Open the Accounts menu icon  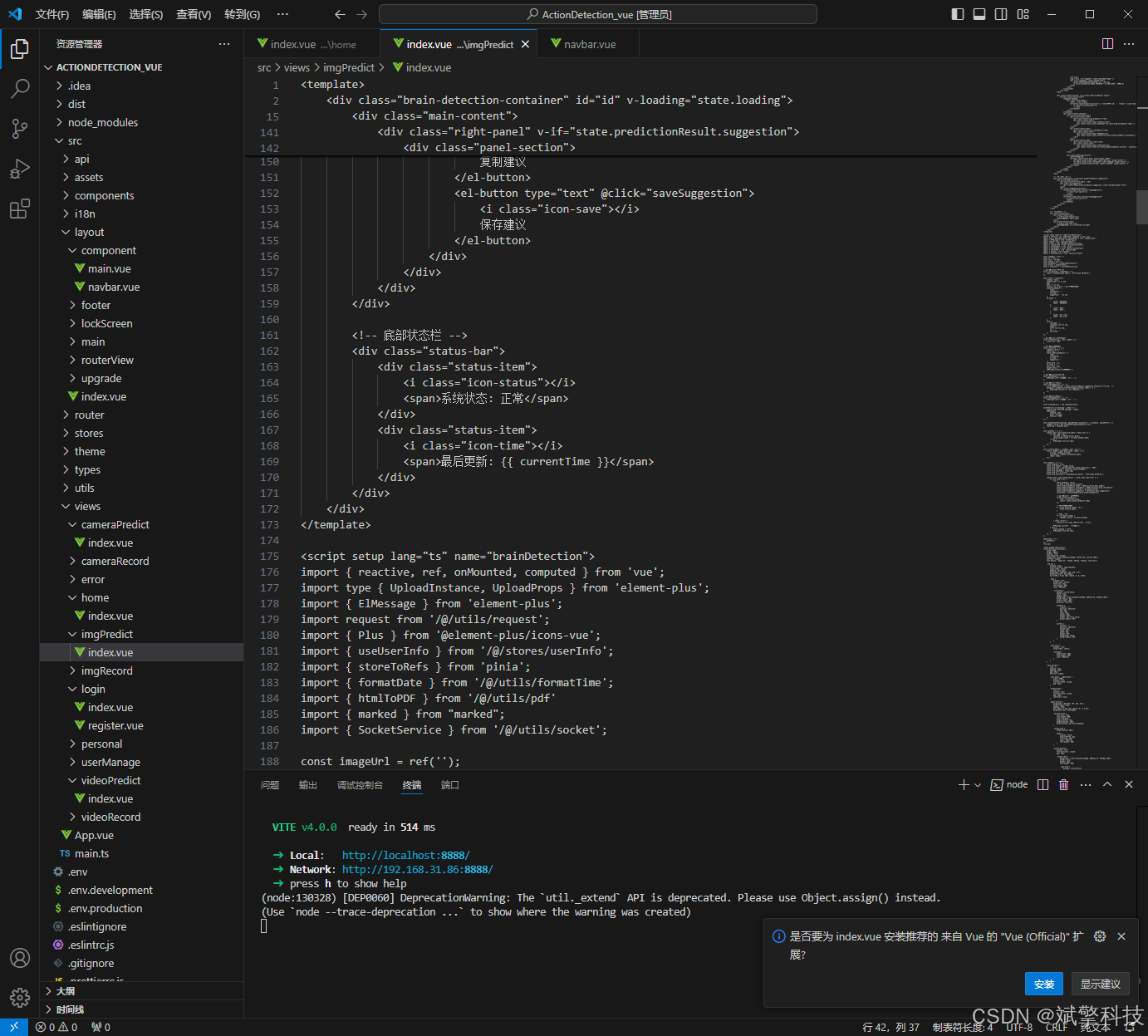[x=20, y=958]
